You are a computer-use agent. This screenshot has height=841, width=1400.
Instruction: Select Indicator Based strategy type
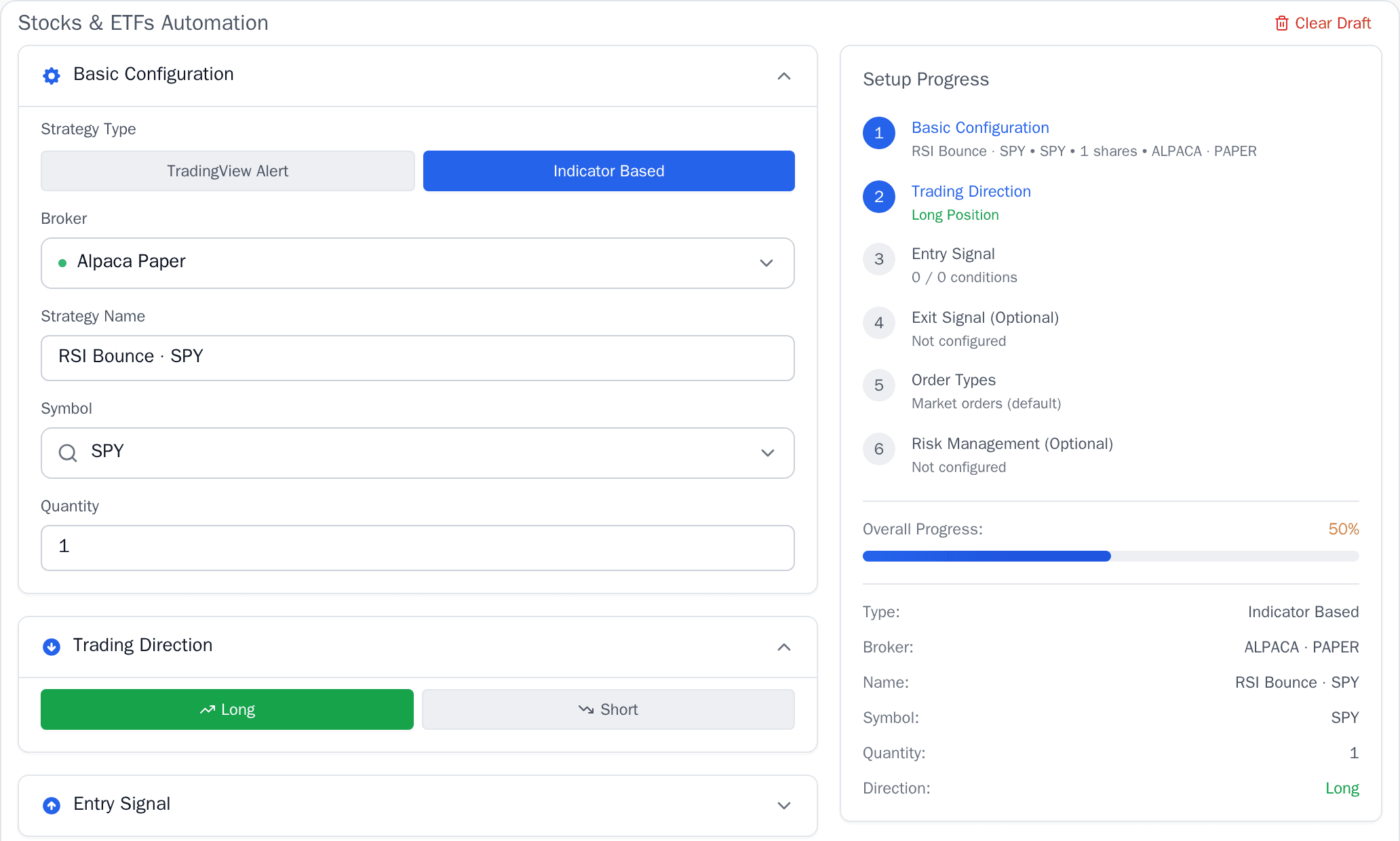[x=609, y=171]
